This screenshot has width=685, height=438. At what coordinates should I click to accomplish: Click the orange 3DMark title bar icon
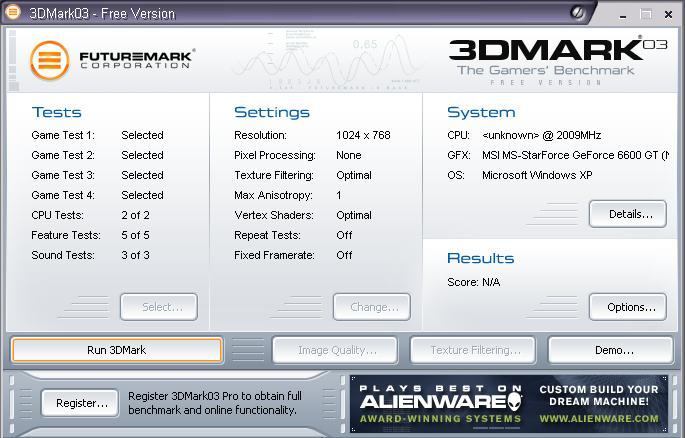13,12
